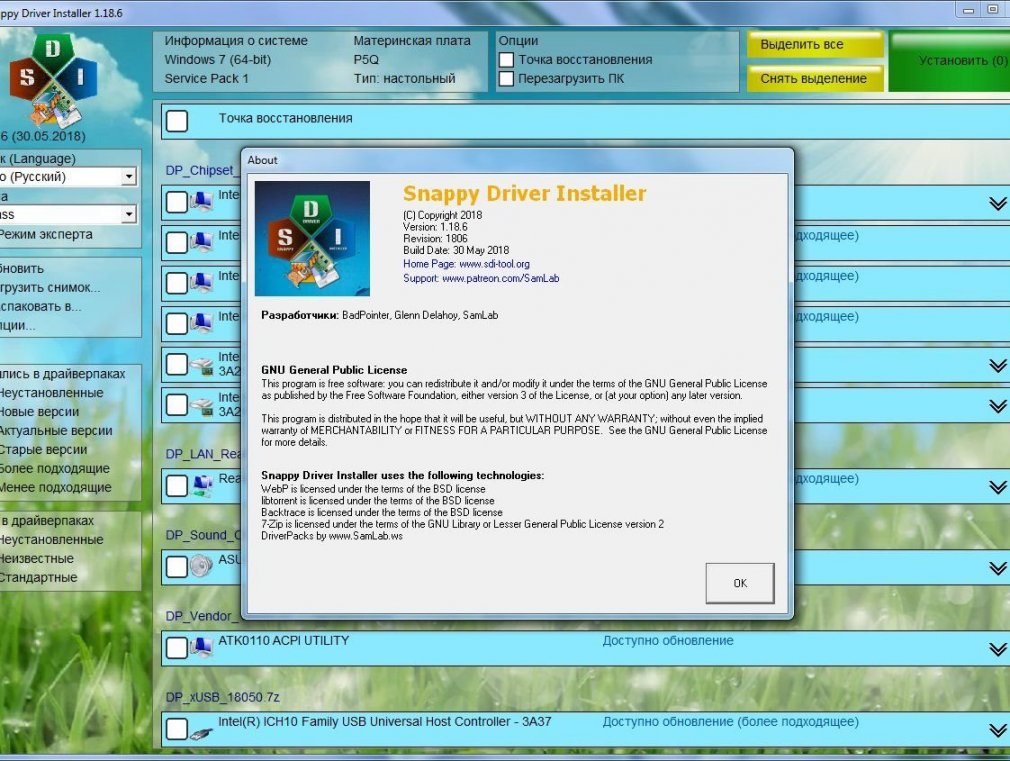Expand the first DP_Chipset driver row
Screen dimensions: 1010x761
point(998,204)
